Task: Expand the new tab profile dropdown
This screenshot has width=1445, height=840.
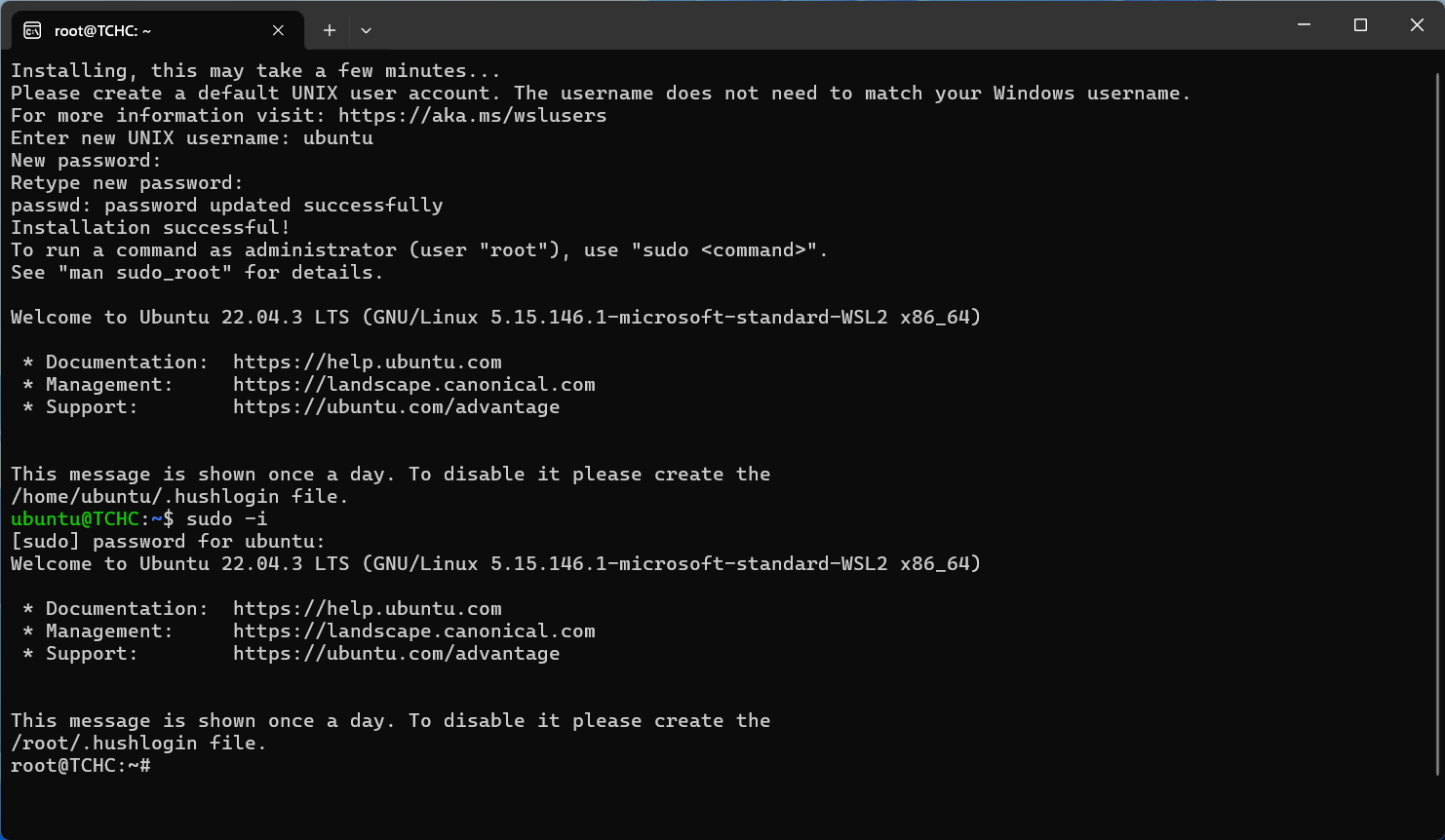Action: click(366, 30)
